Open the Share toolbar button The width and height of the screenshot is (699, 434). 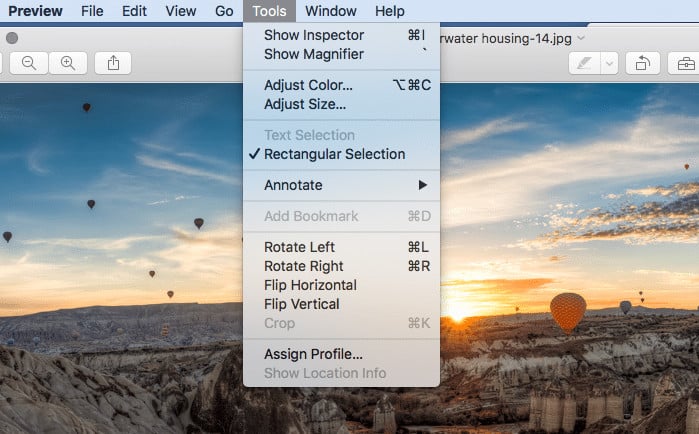coord(113,63)
